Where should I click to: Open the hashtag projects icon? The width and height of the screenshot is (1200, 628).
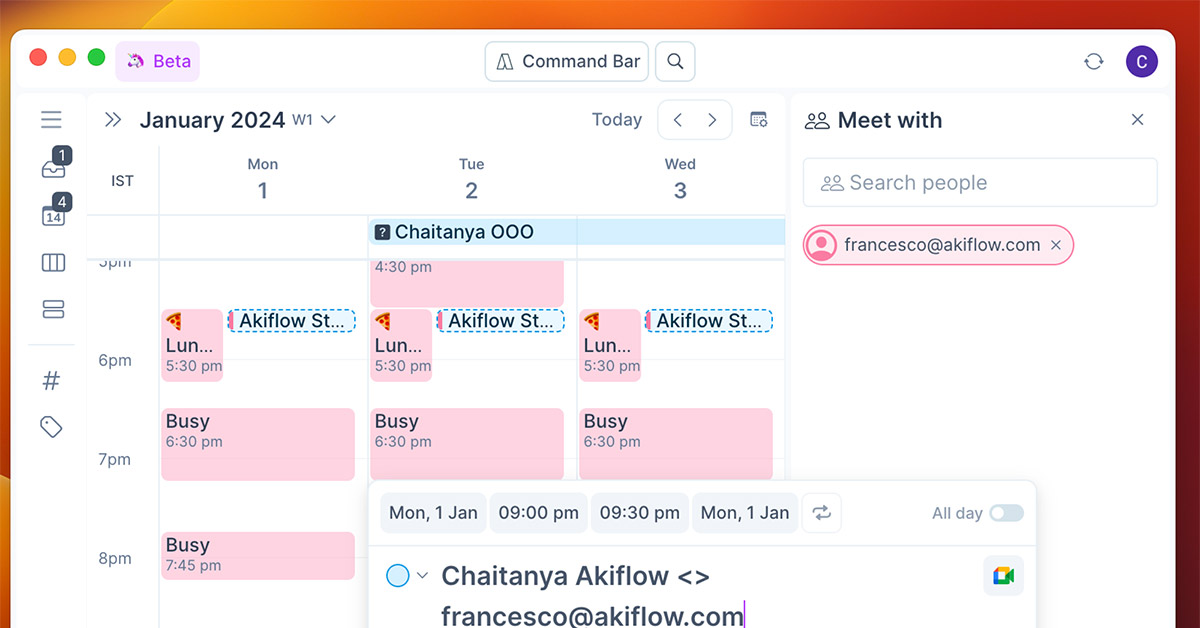click(x=52, y=380)
